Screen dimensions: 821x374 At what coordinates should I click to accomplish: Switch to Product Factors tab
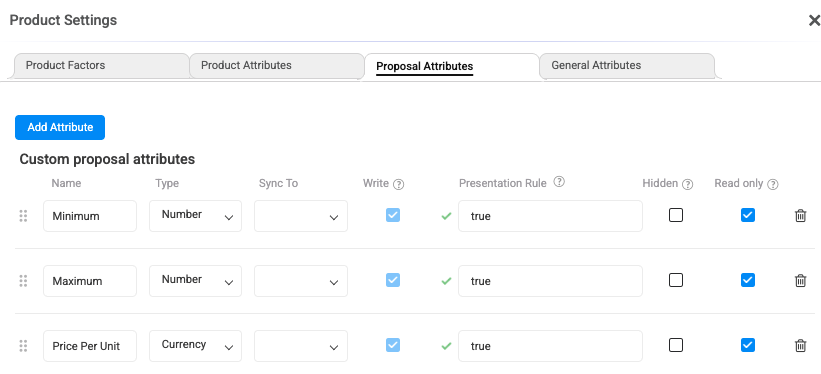click(x=101, y=65)
